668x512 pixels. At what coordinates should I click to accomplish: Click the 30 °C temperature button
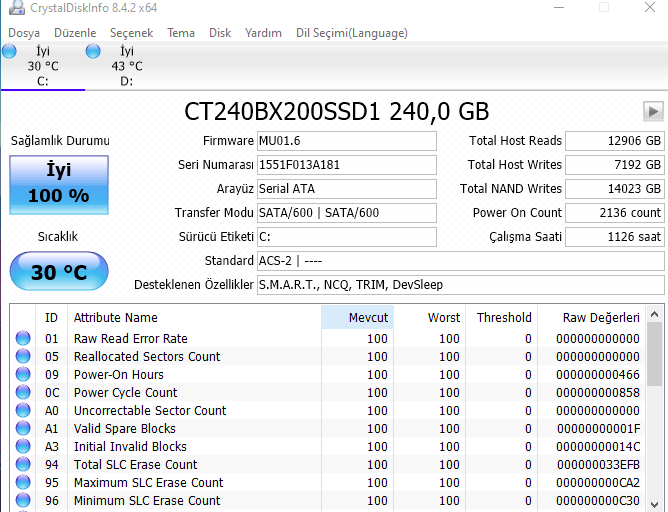click(59, 271)
